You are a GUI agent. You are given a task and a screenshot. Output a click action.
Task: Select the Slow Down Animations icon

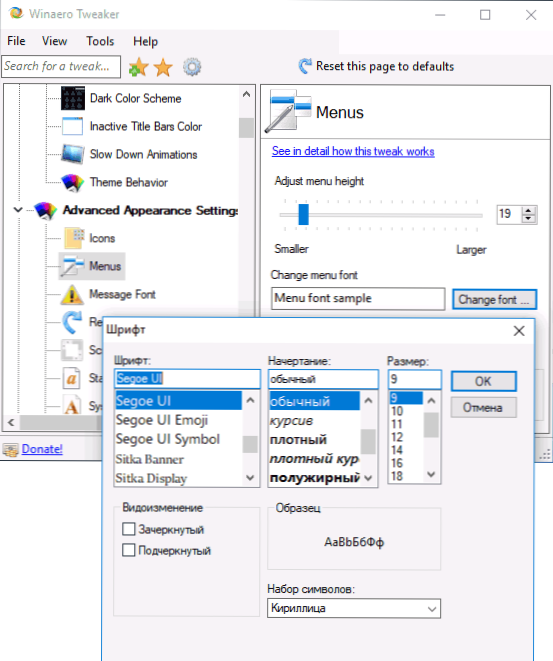pos(73,154)
